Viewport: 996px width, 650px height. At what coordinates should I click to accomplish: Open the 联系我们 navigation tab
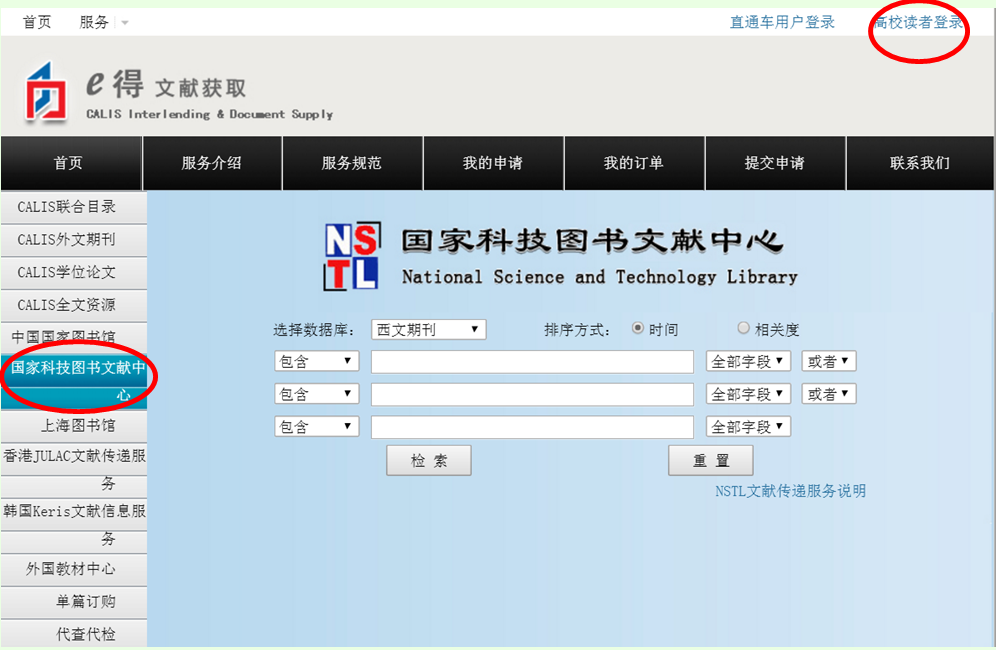pyautogui.click(x=920, y=163)
